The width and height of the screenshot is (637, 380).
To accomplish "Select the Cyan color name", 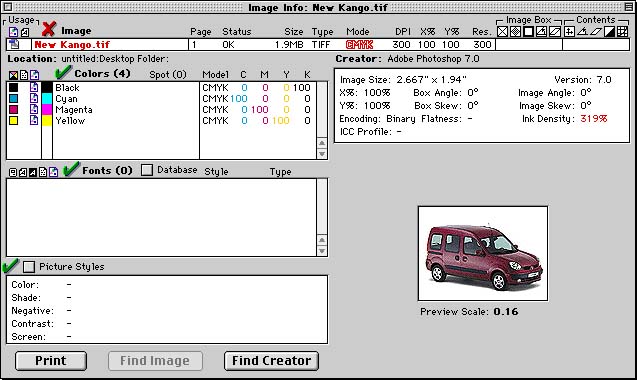I will tap(66, 99).
